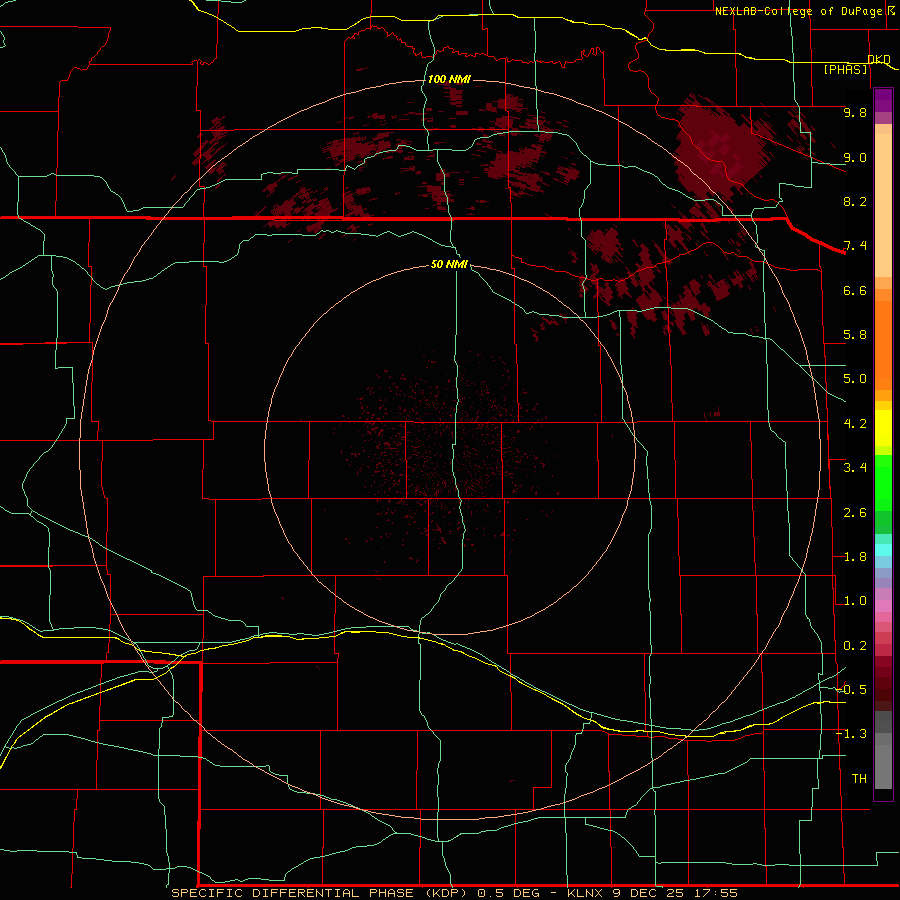
Task: Click the 3.4 value on the color scale
Action: pos(855,468)
